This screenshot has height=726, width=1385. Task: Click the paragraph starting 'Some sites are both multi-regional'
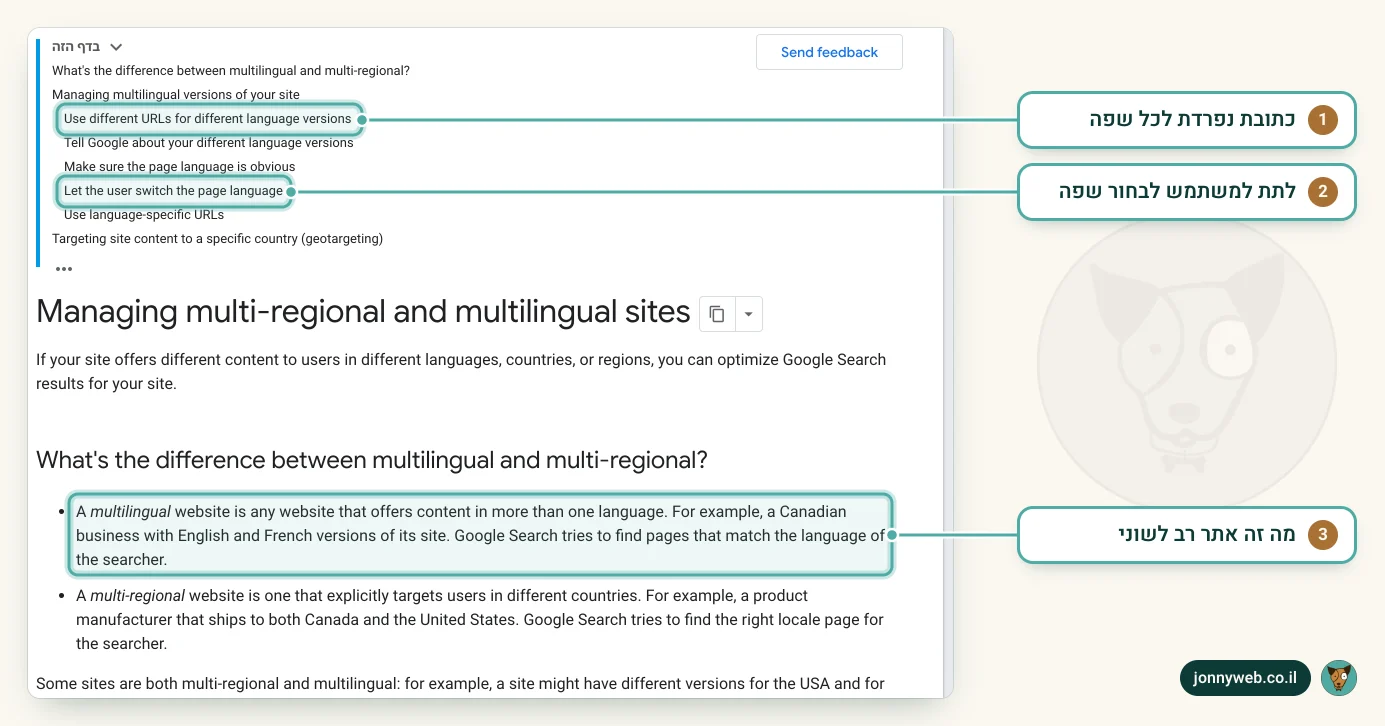click(x=460, y=684)
